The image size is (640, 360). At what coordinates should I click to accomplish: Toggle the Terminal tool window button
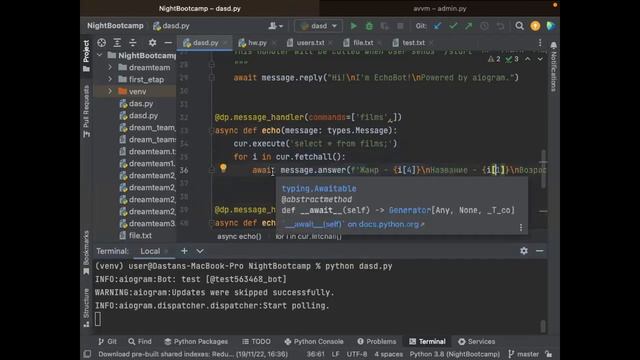[x=427, y=341]
